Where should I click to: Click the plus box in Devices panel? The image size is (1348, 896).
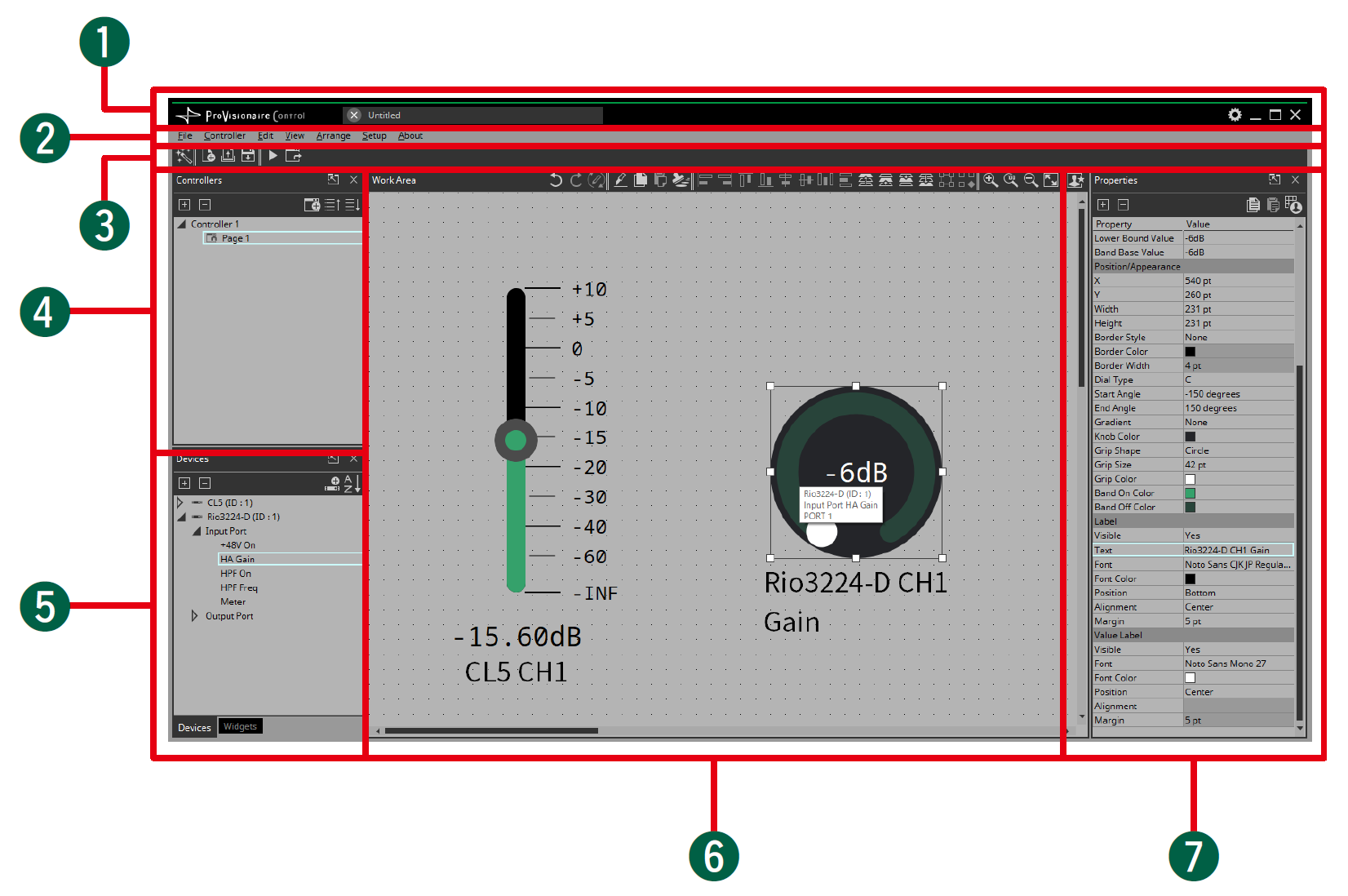[x=184, y=483]
